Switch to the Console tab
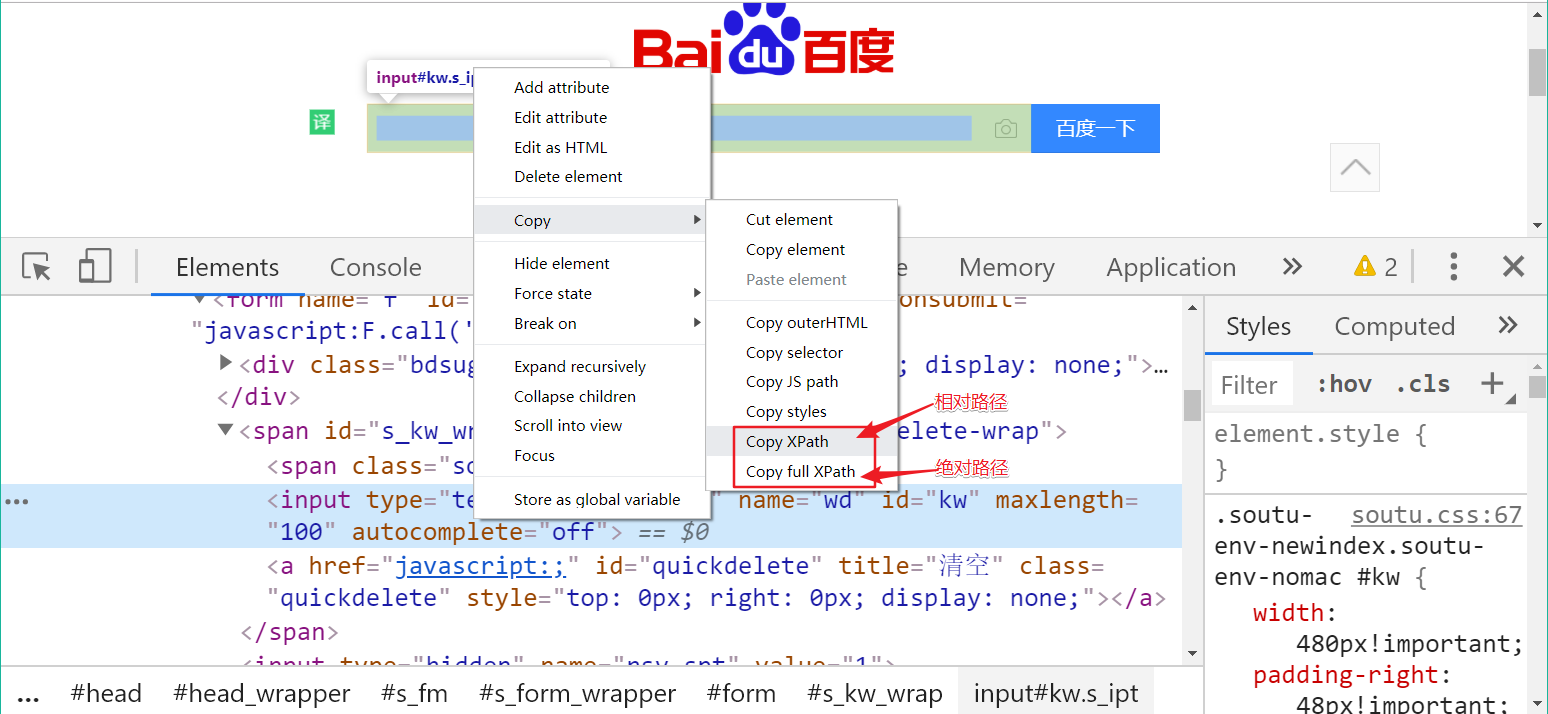The image size is (1548, 714). tap(376, 267)
